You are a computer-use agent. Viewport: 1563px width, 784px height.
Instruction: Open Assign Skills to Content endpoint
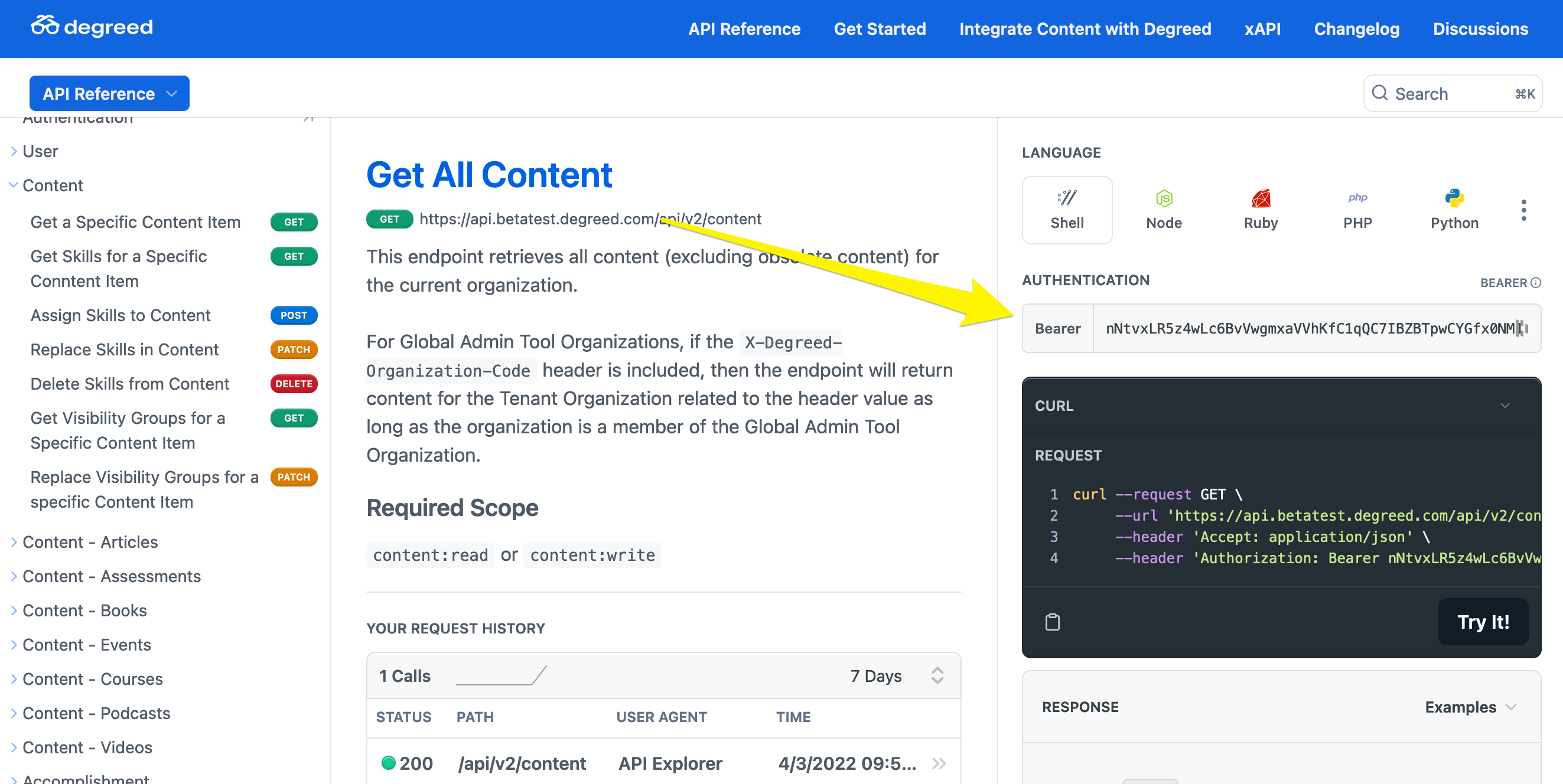point(120,315)
